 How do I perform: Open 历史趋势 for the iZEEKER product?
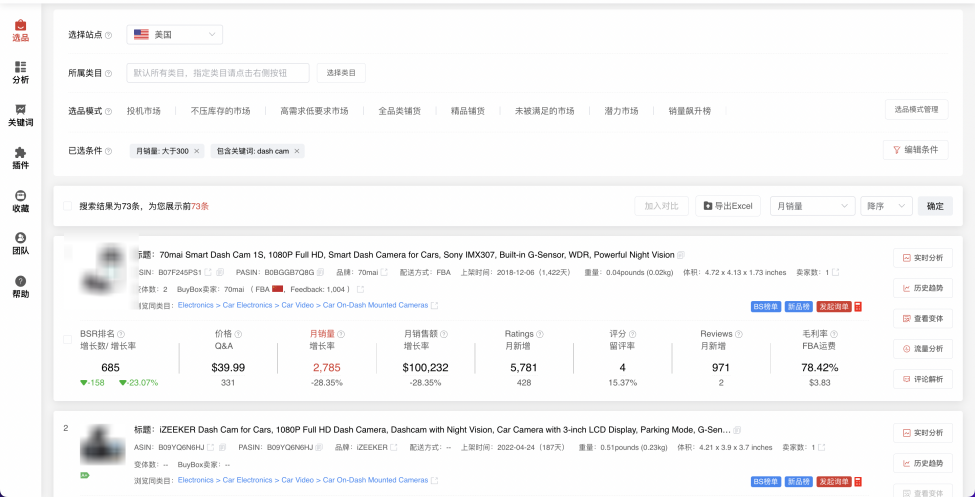coord(923,463)
